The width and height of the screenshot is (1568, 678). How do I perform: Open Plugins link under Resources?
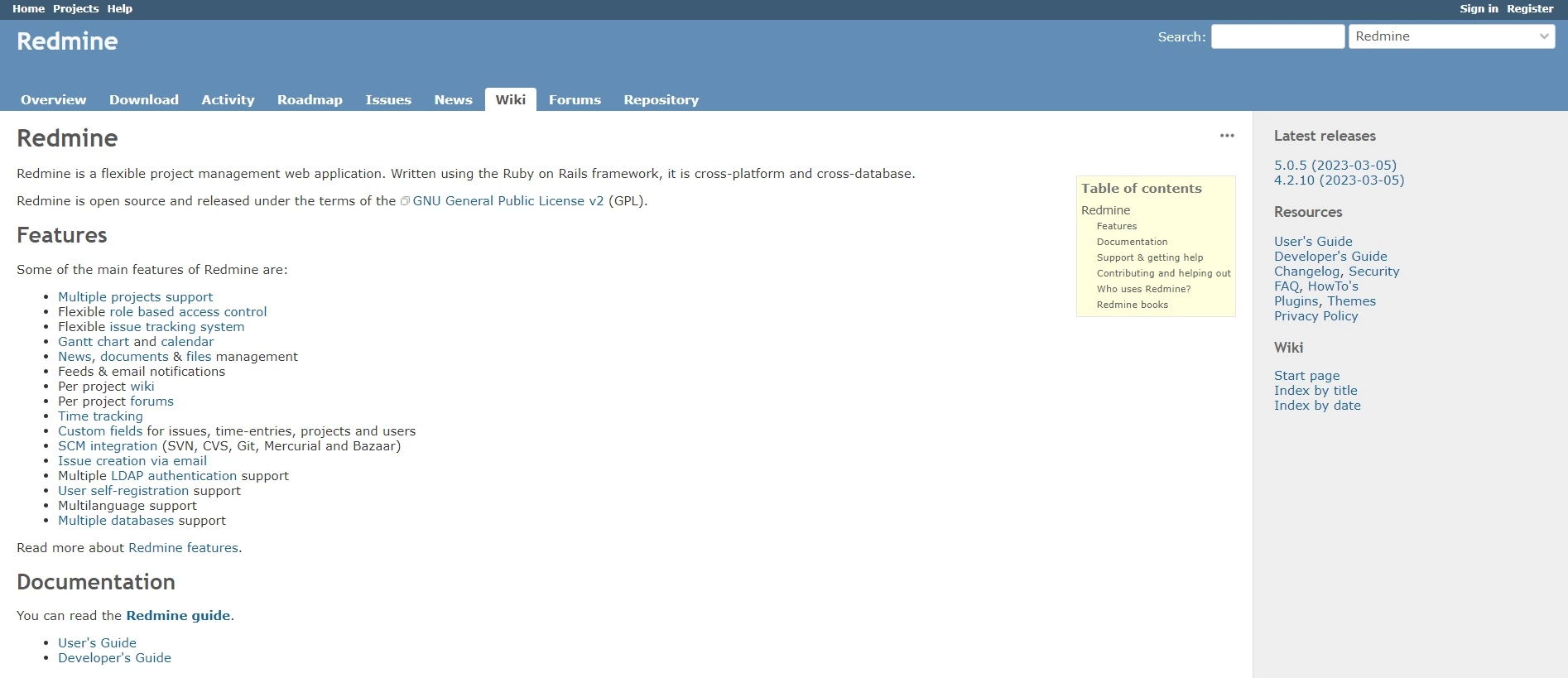pyautogui.click(x=1296, y=301)
